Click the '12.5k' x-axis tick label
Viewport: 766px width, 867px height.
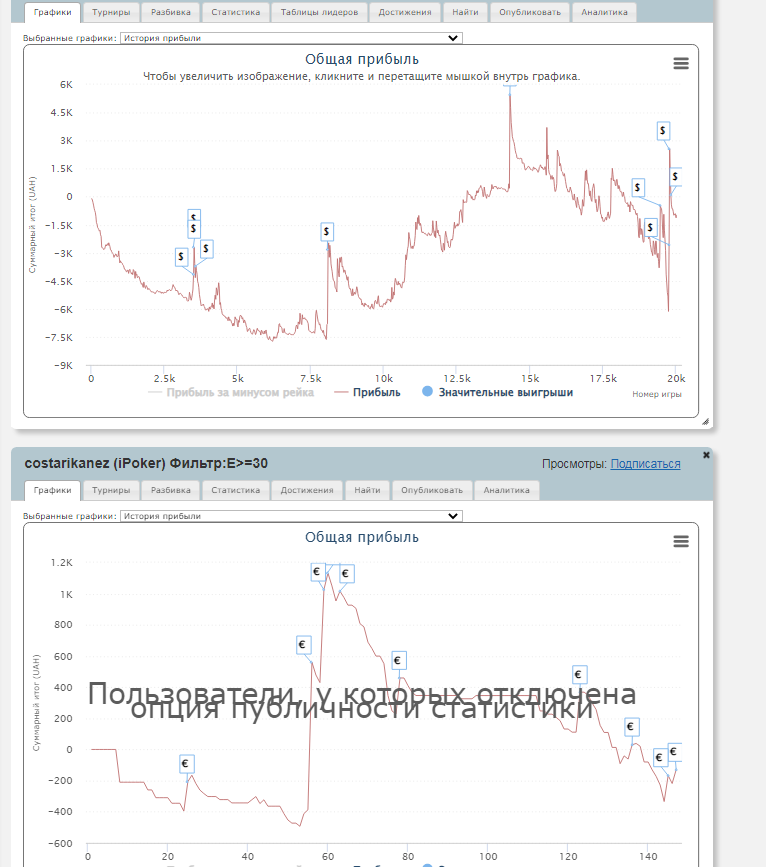click(457, 379)
